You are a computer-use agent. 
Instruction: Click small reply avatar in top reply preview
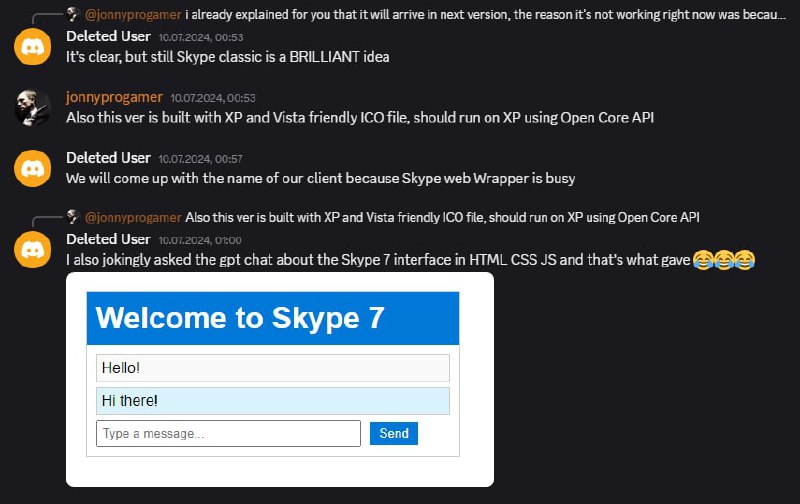73,14
